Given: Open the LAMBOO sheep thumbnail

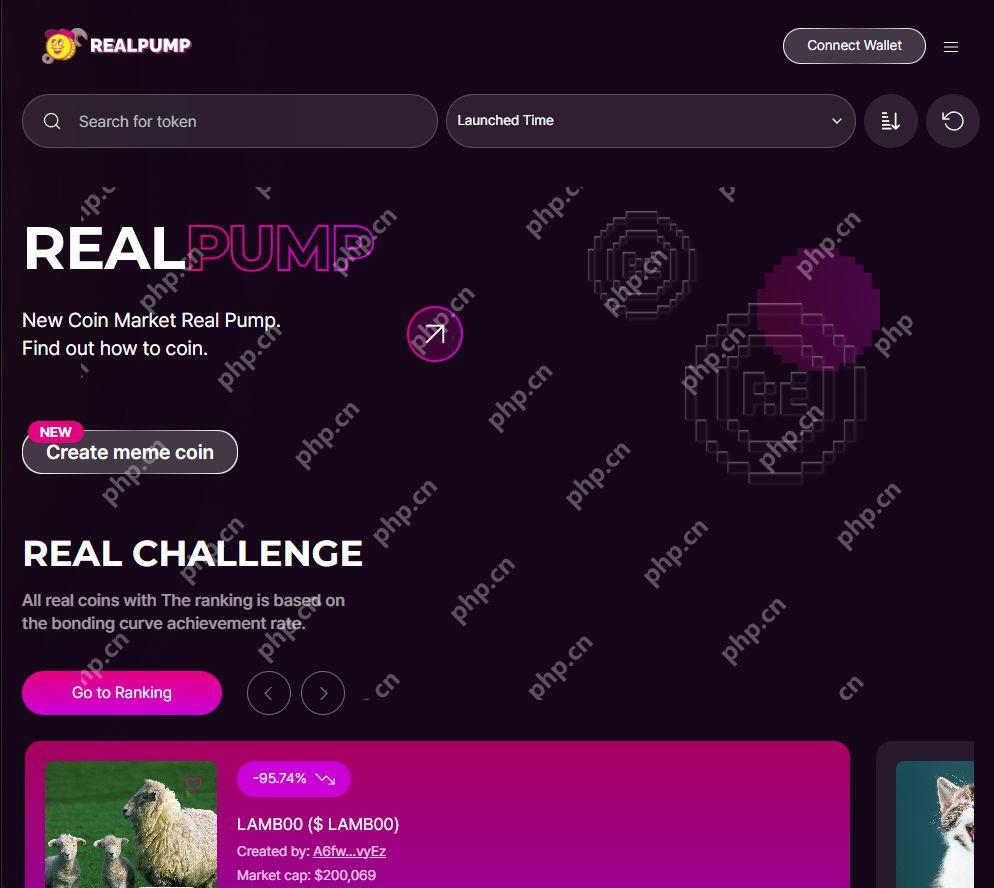Looking at the screenshot, I should pos(131,824).
